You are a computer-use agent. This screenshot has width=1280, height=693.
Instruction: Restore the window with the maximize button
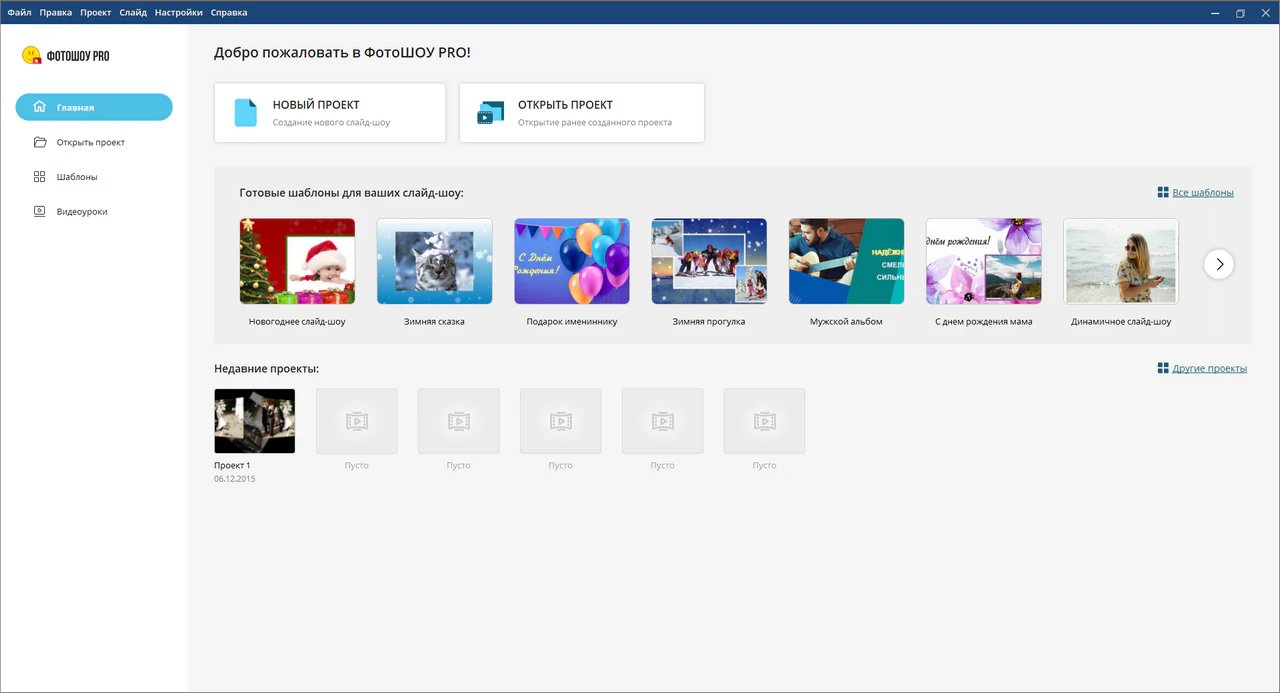pyautogui.click(x=1240, y=13)
